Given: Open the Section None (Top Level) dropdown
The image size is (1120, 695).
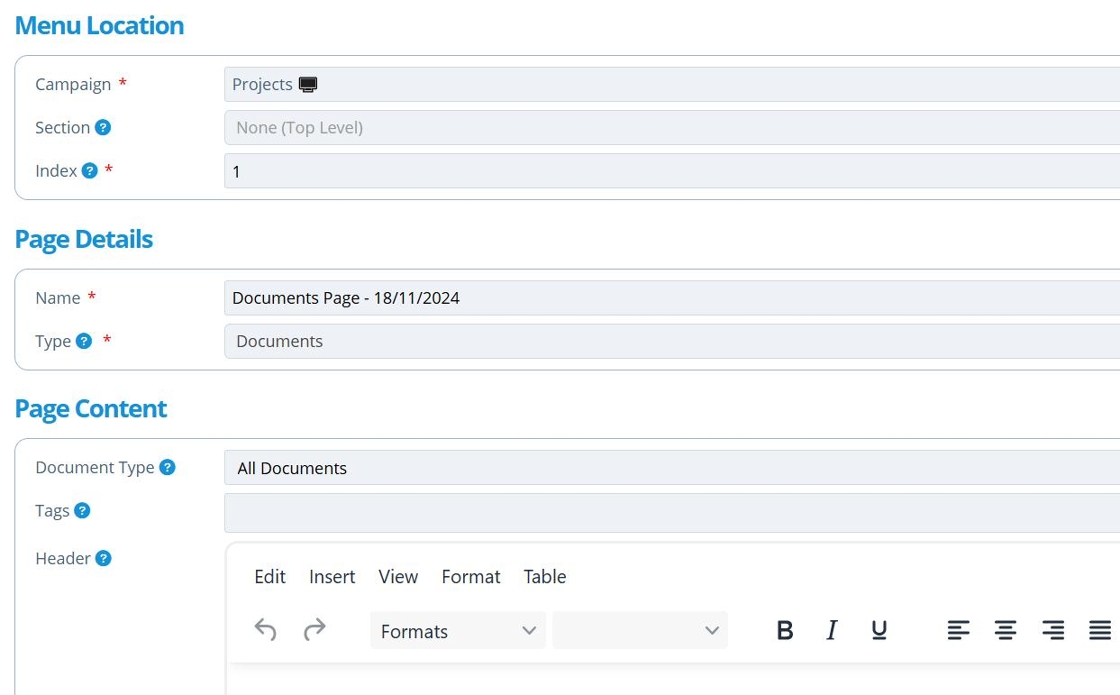Looking at the screenshot, I should coord(670,128).
